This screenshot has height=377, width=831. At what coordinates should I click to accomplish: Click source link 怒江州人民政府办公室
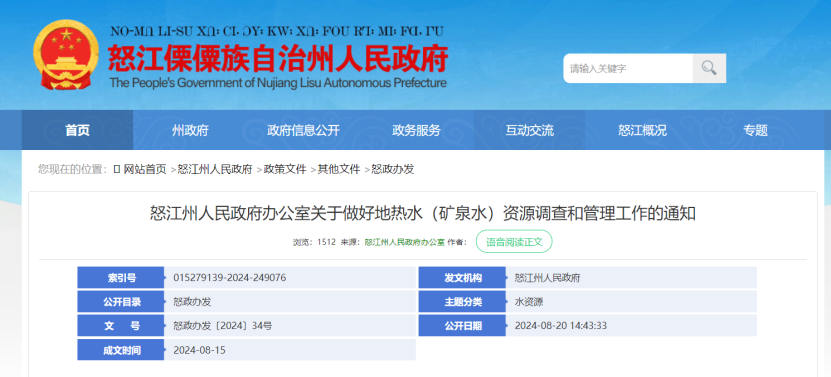[x=404, y=242]
